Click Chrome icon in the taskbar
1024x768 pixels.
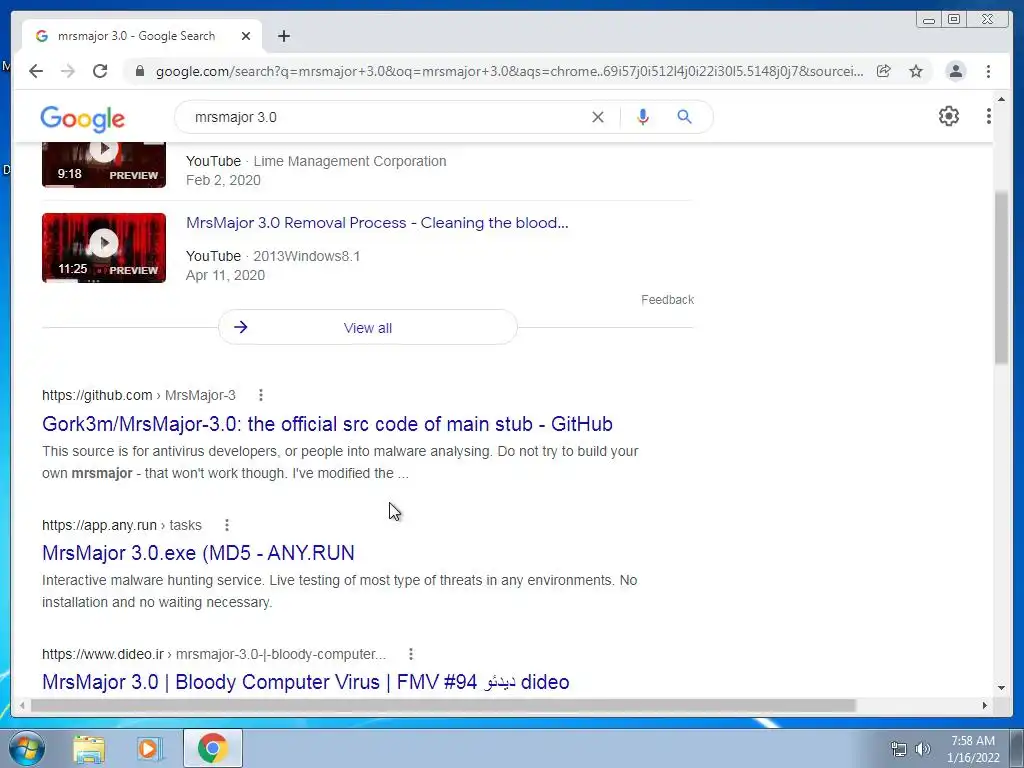point(212,748)
